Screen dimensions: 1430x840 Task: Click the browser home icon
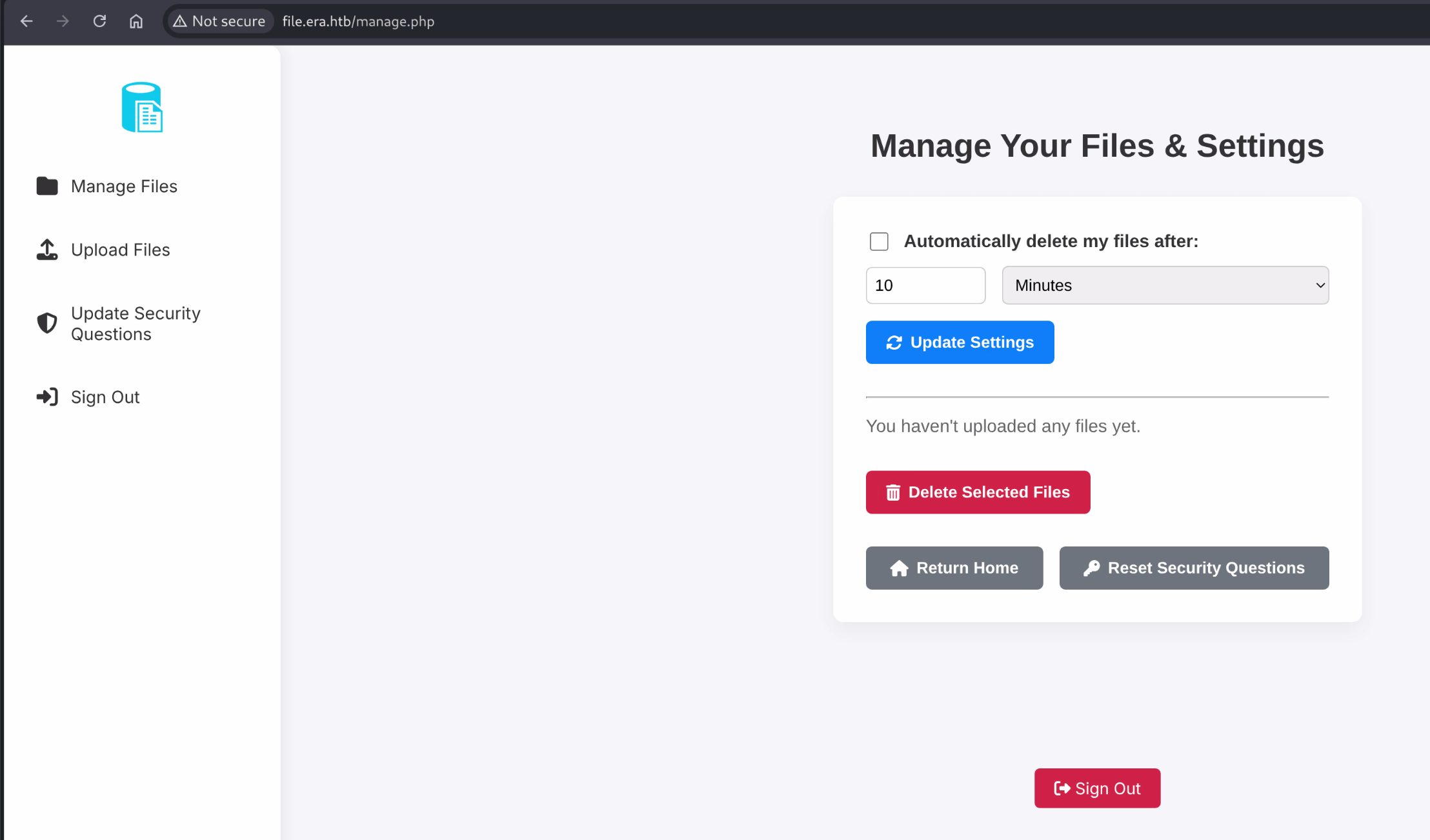136,21
